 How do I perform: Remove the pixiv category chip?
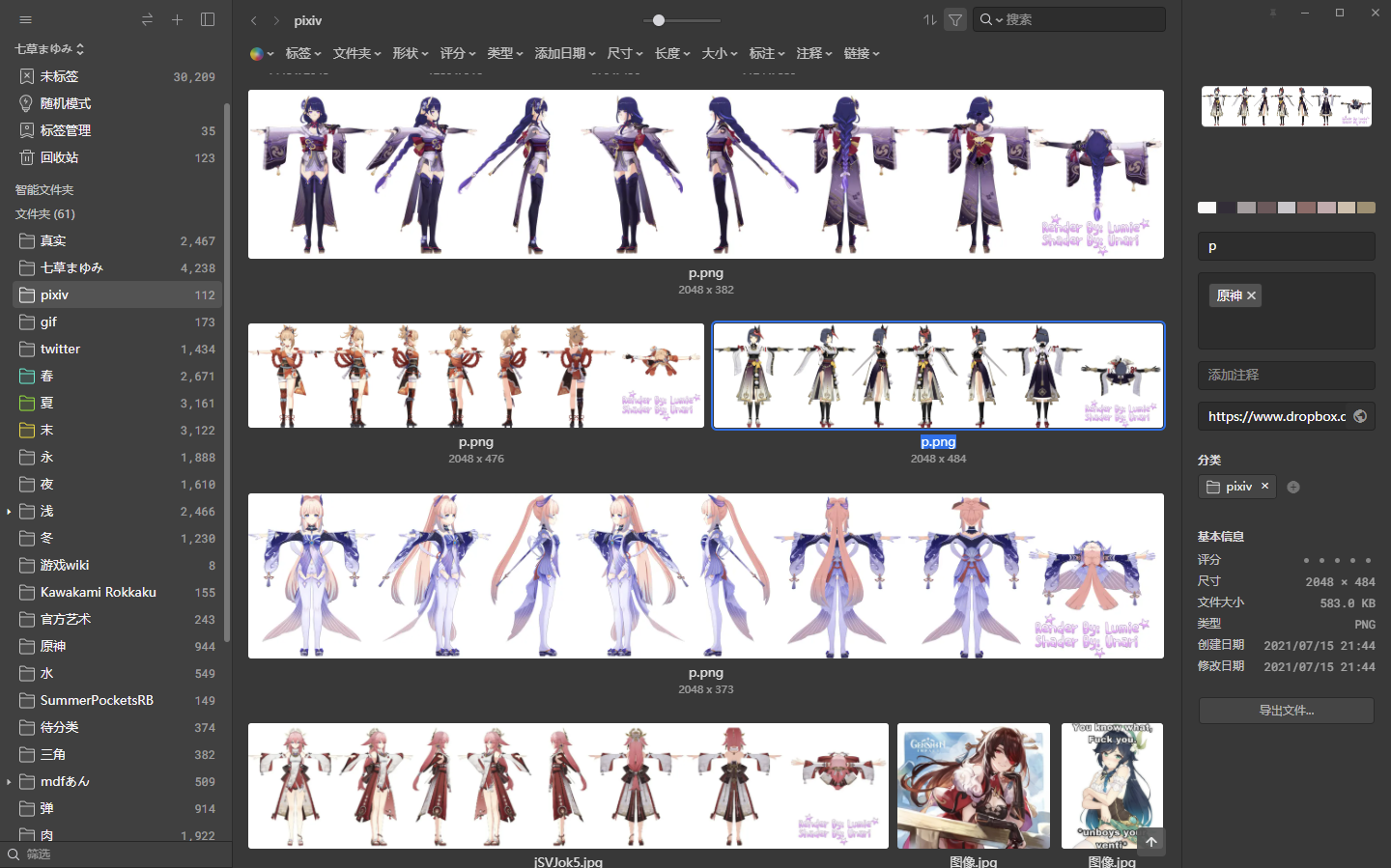pos(1264,486)
